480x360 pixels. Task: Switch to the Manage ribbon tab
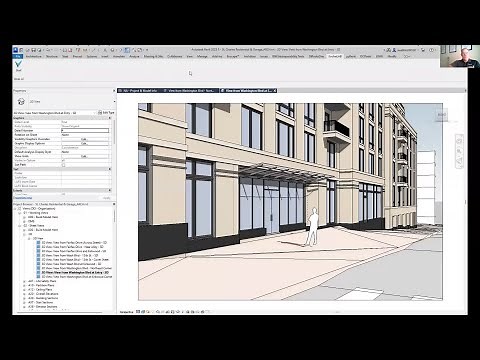[x=202, y=56]
